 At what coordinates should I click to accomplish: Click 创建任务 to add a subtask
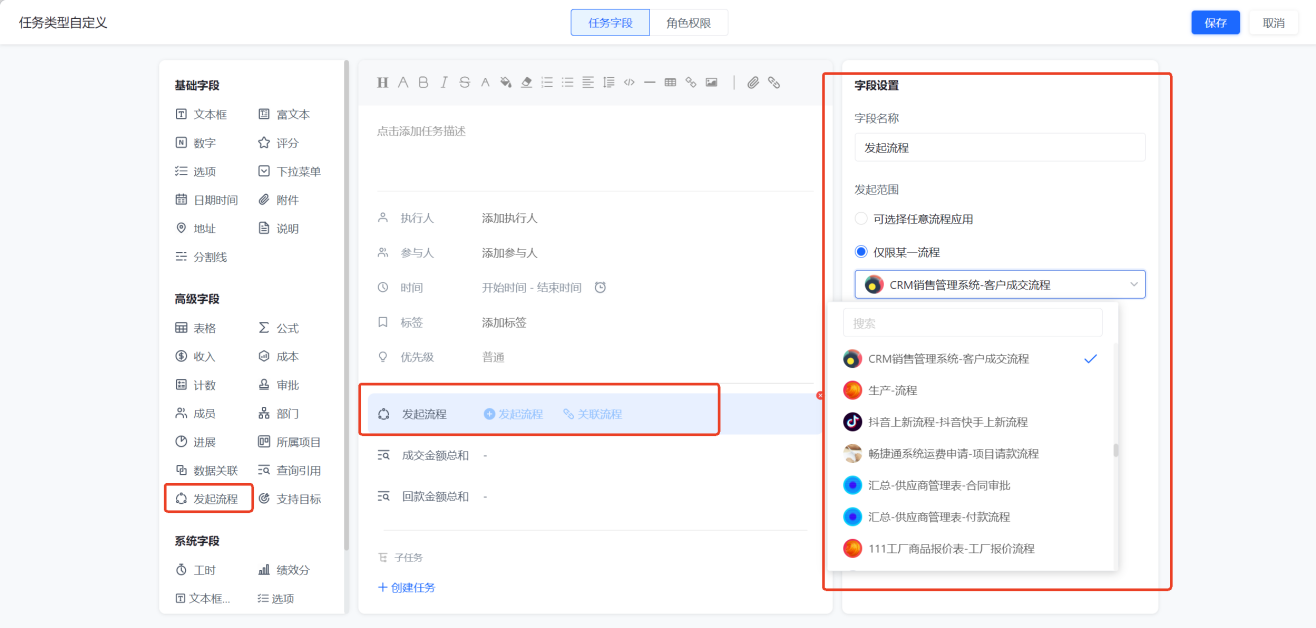tap(406, 588)
